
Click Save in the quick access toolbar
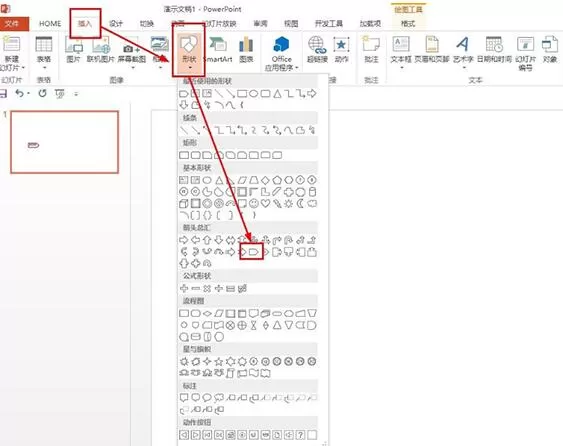pos(3,94)
